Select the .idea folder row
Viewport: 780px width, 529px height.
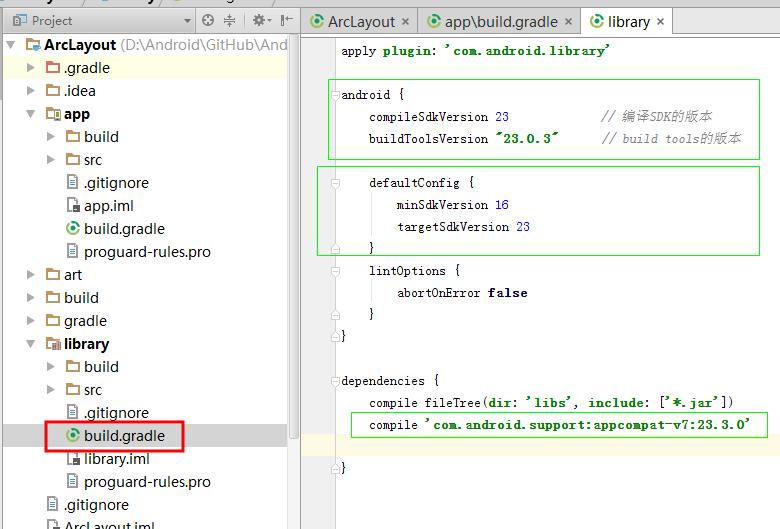pos(145,91)
